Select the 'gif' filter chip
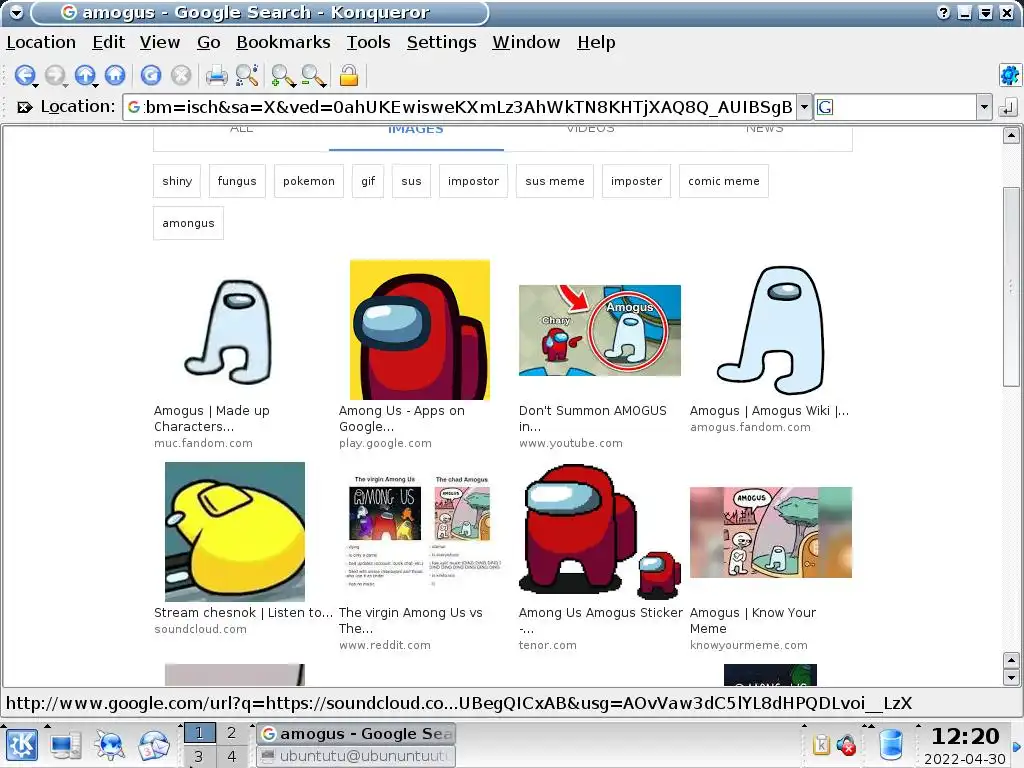This screenshot has width=1024, height=768. pos(368,181)
